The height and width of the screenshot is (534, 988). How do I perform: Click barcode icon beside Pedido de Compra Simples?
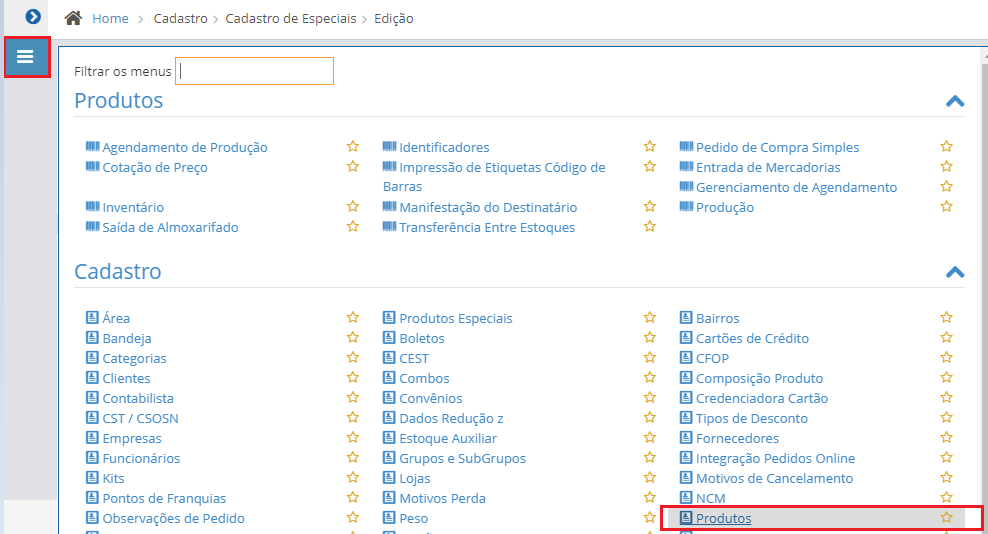click(x=686, y=146)
